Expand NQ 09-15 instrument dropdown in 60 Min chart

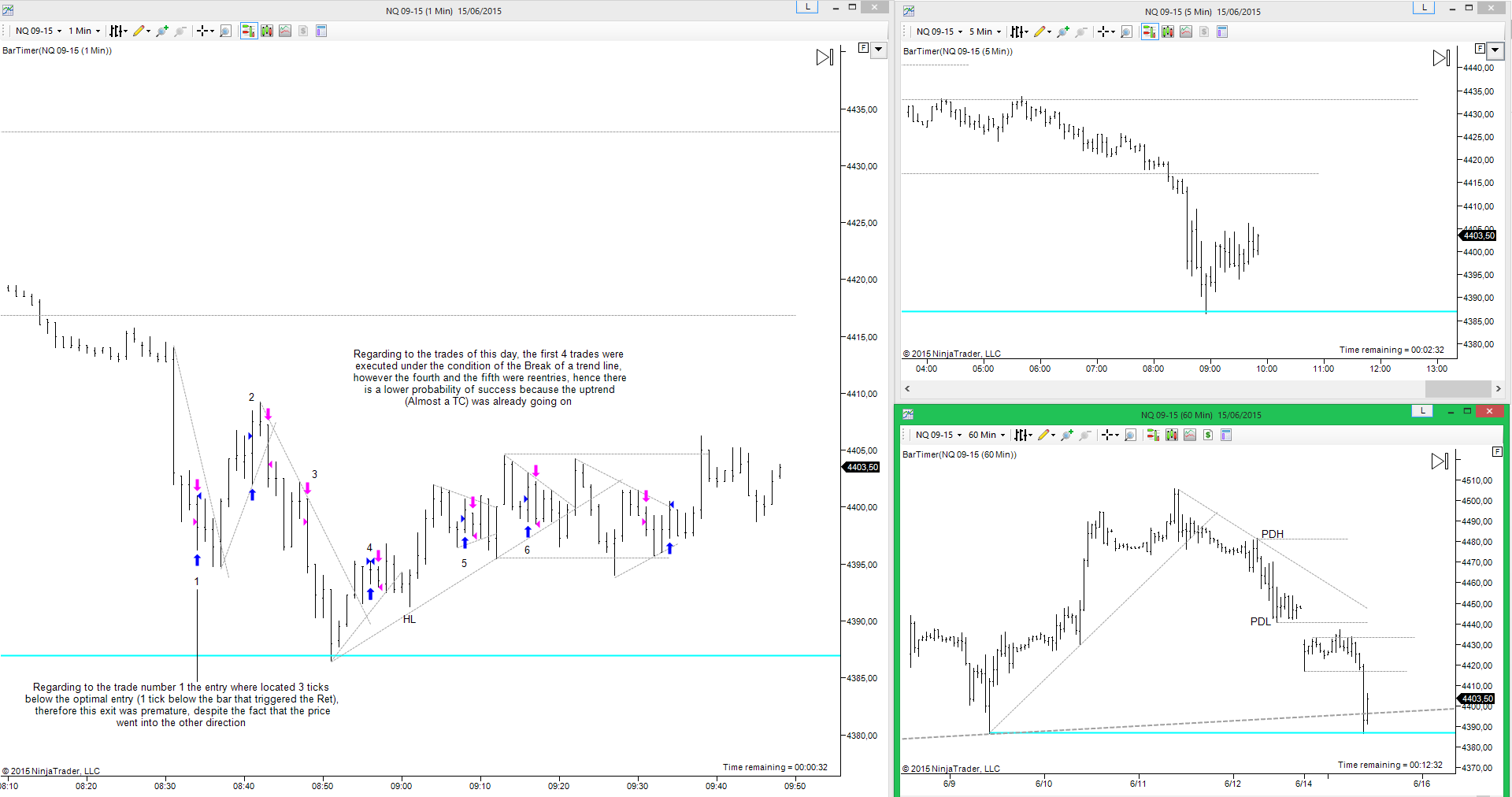(x=939, y=435)
